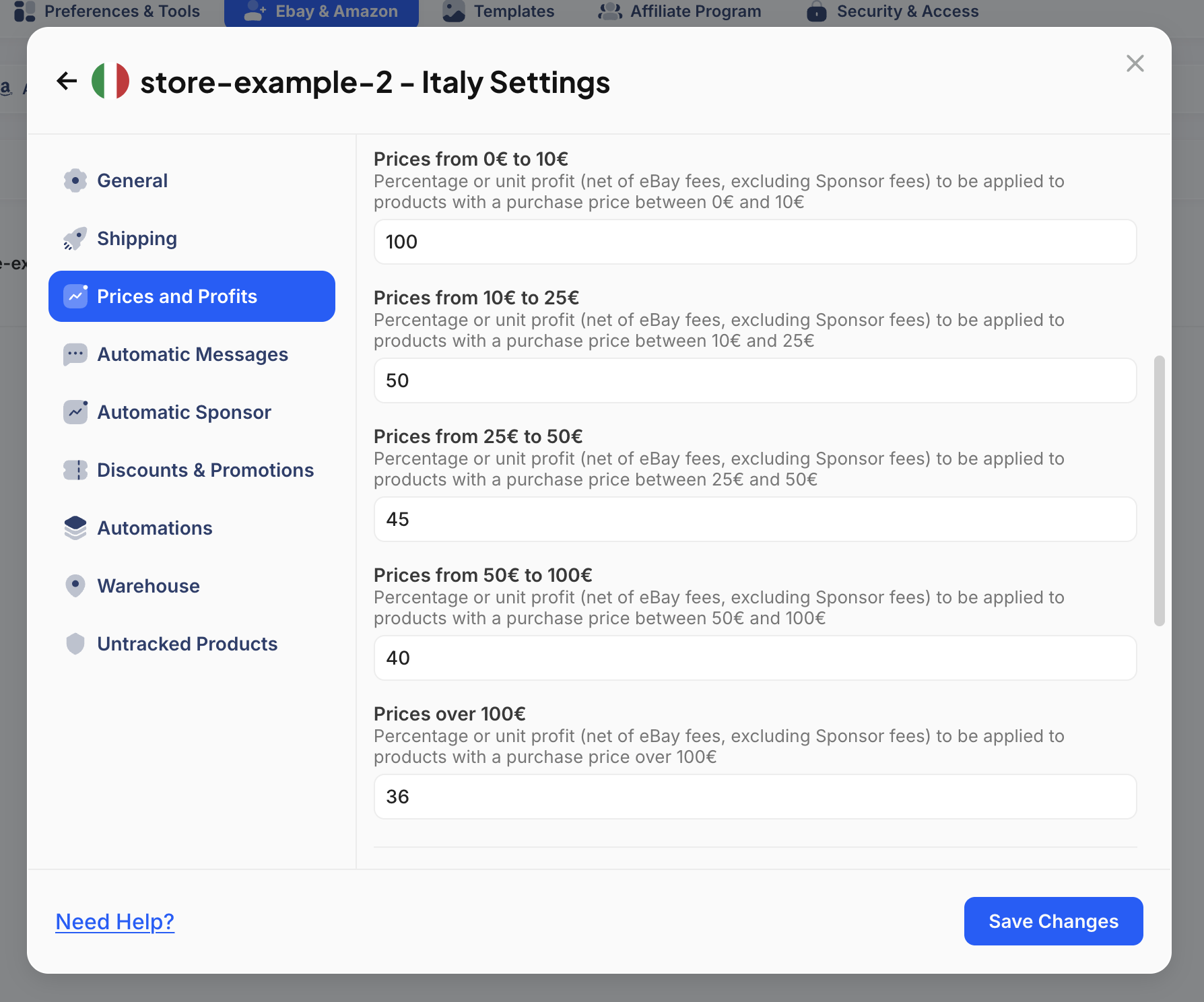The height and width of the screenshot is (1002, 1204).
Task: Click the Automatic Messages chat bubble icon
Action: pyautogui.click(x=75, y=354)
